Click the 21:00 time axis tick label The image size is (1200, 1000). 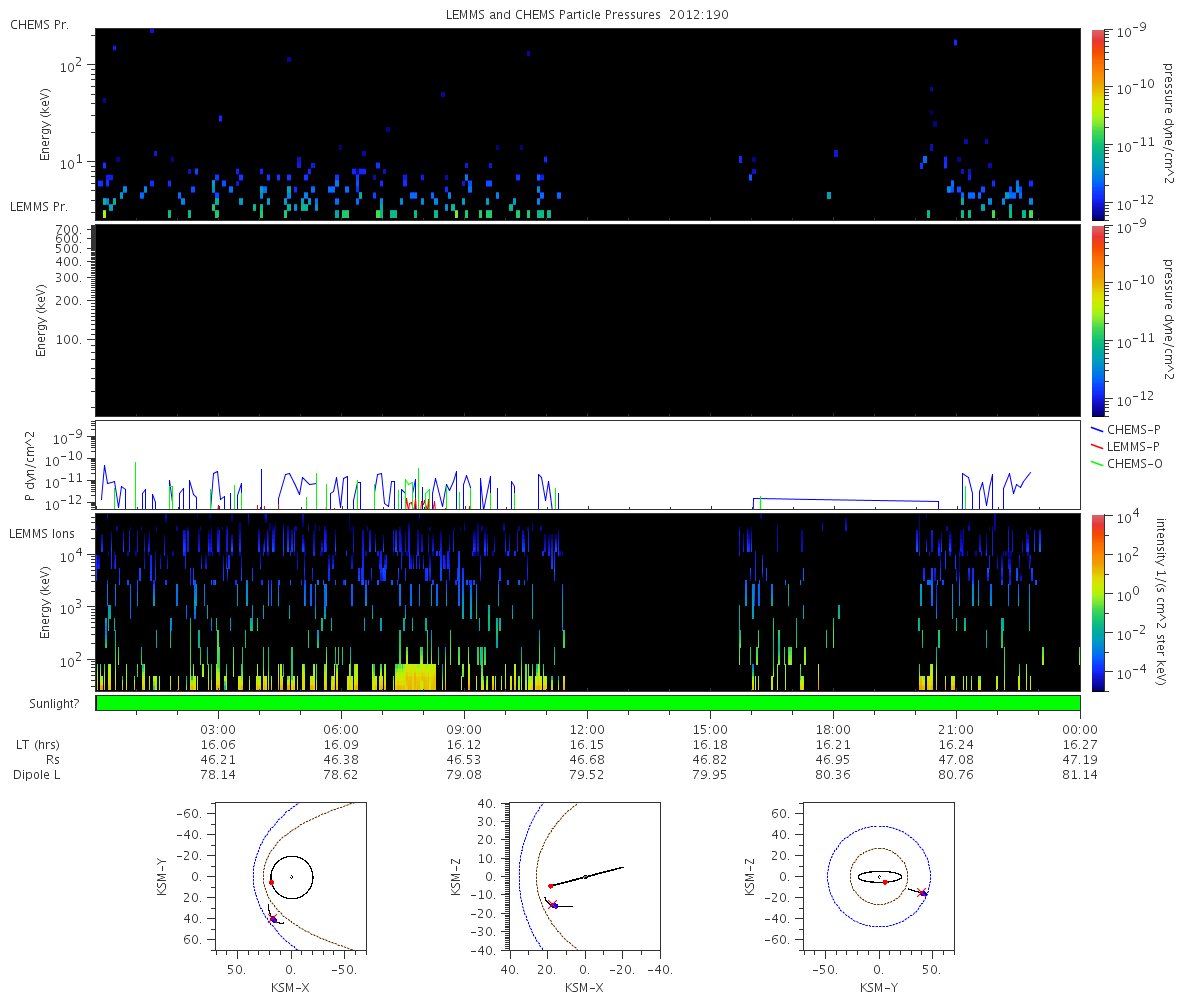coord(956,729)
